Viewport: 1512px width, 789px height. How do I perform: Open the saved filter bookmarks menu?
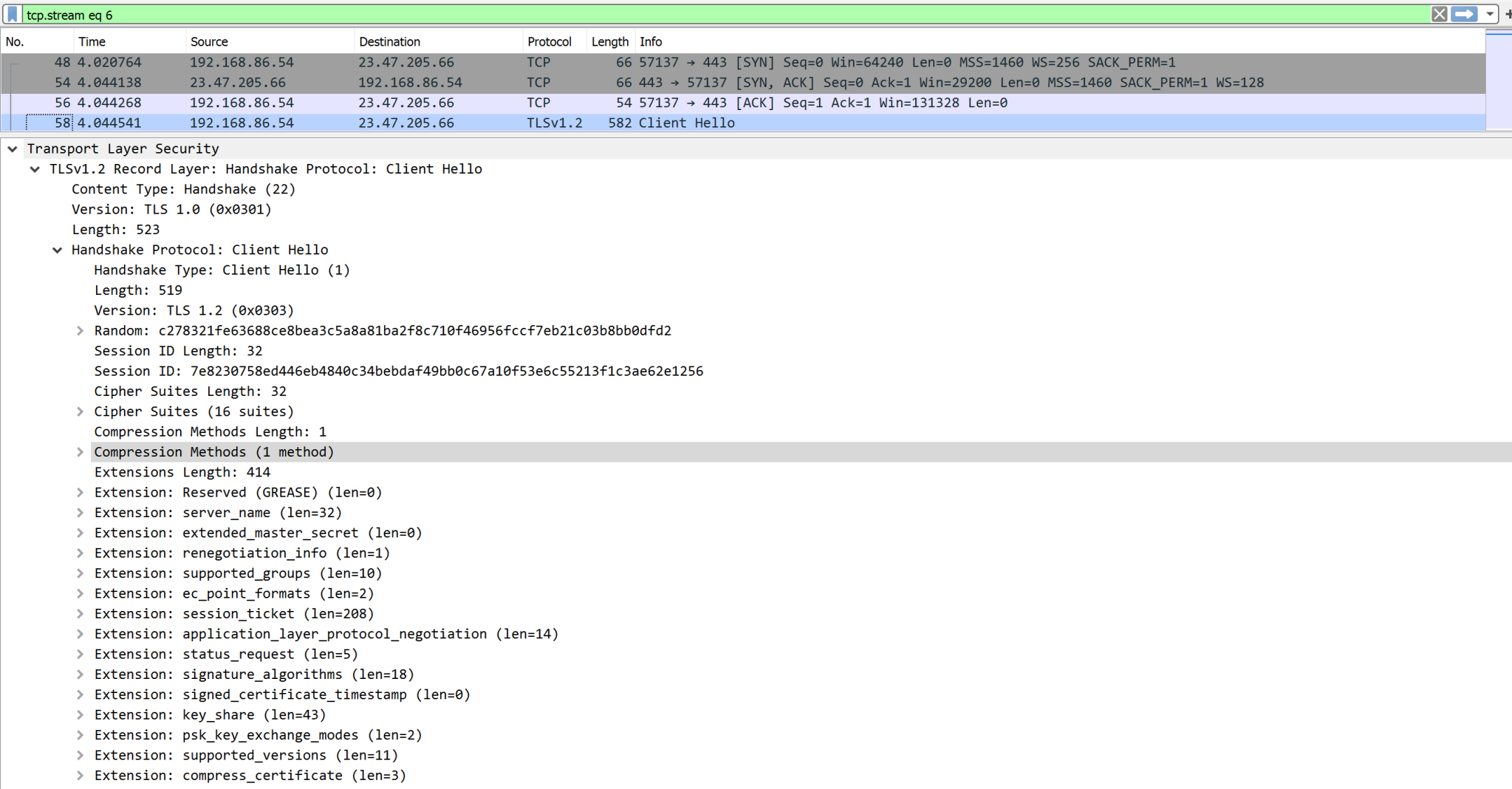[x=12, y=14]
